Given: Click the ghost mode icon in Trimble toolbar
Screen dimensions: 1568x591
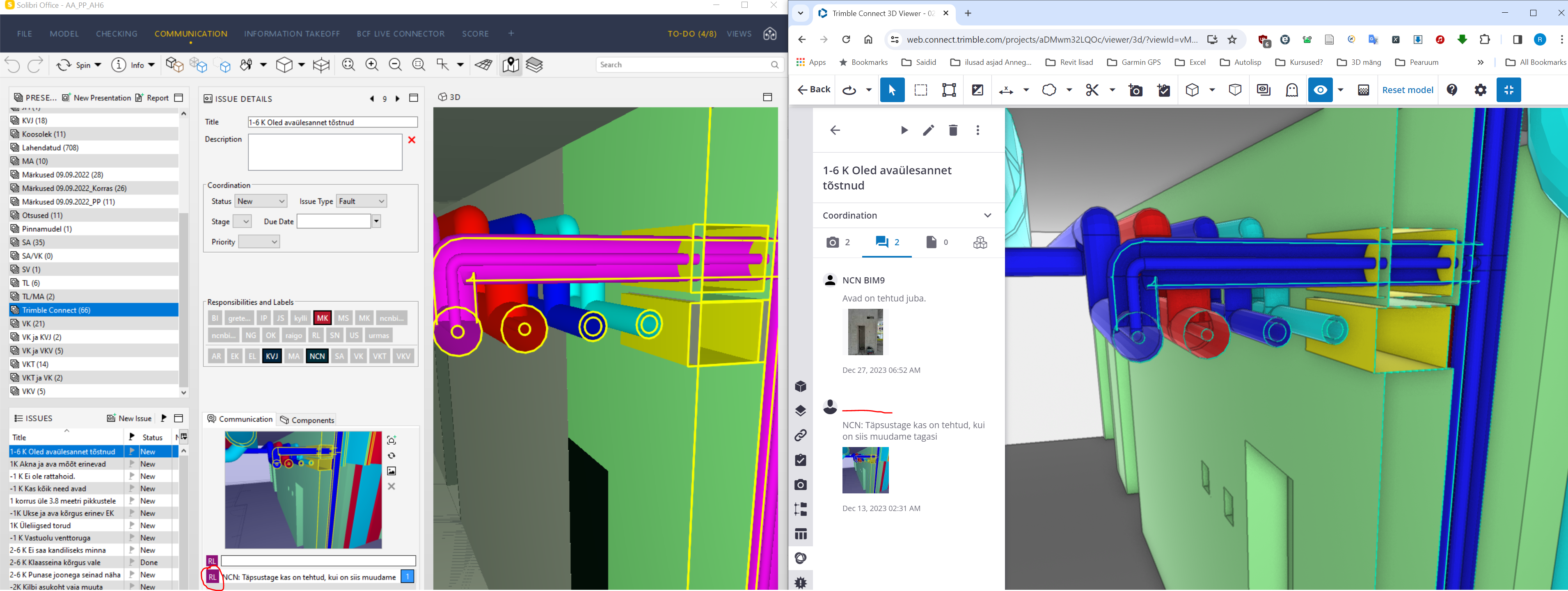Looking at the screenshot, I should pyautogui.click(x=1292, y=90).
